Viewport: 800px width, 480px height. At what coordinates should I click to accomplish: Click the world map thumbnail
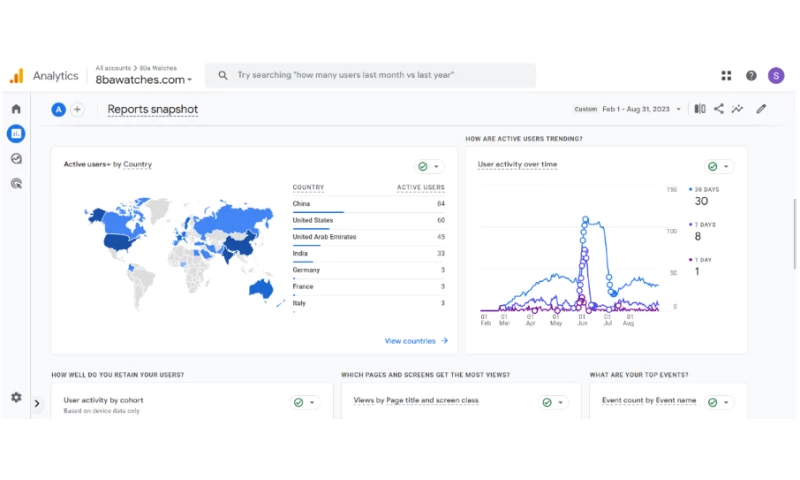(x=182, y=254)
